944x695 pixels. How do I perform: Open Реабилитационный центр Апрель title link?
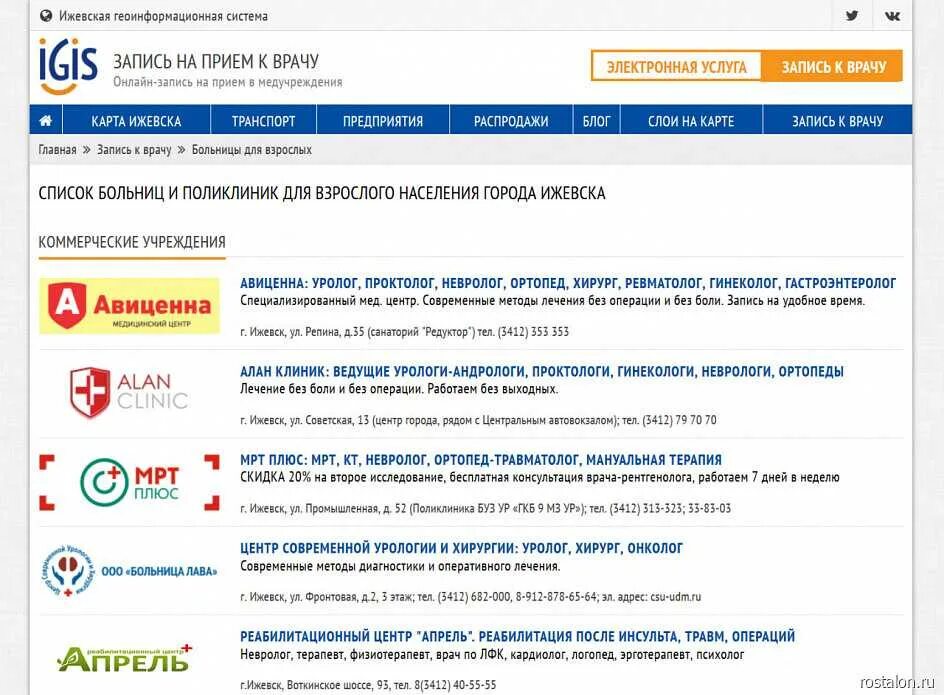click(x=517, y=636)
